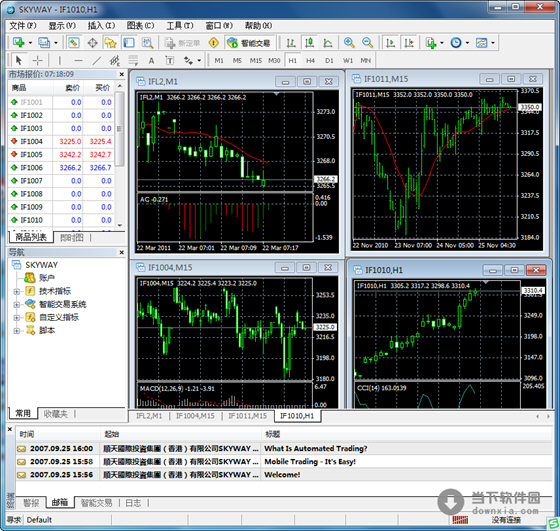Image resolution: width=560 pixels, height=531 pixels.
Task: Switch to the 日志 terminal tab
Action: [133, 503]
